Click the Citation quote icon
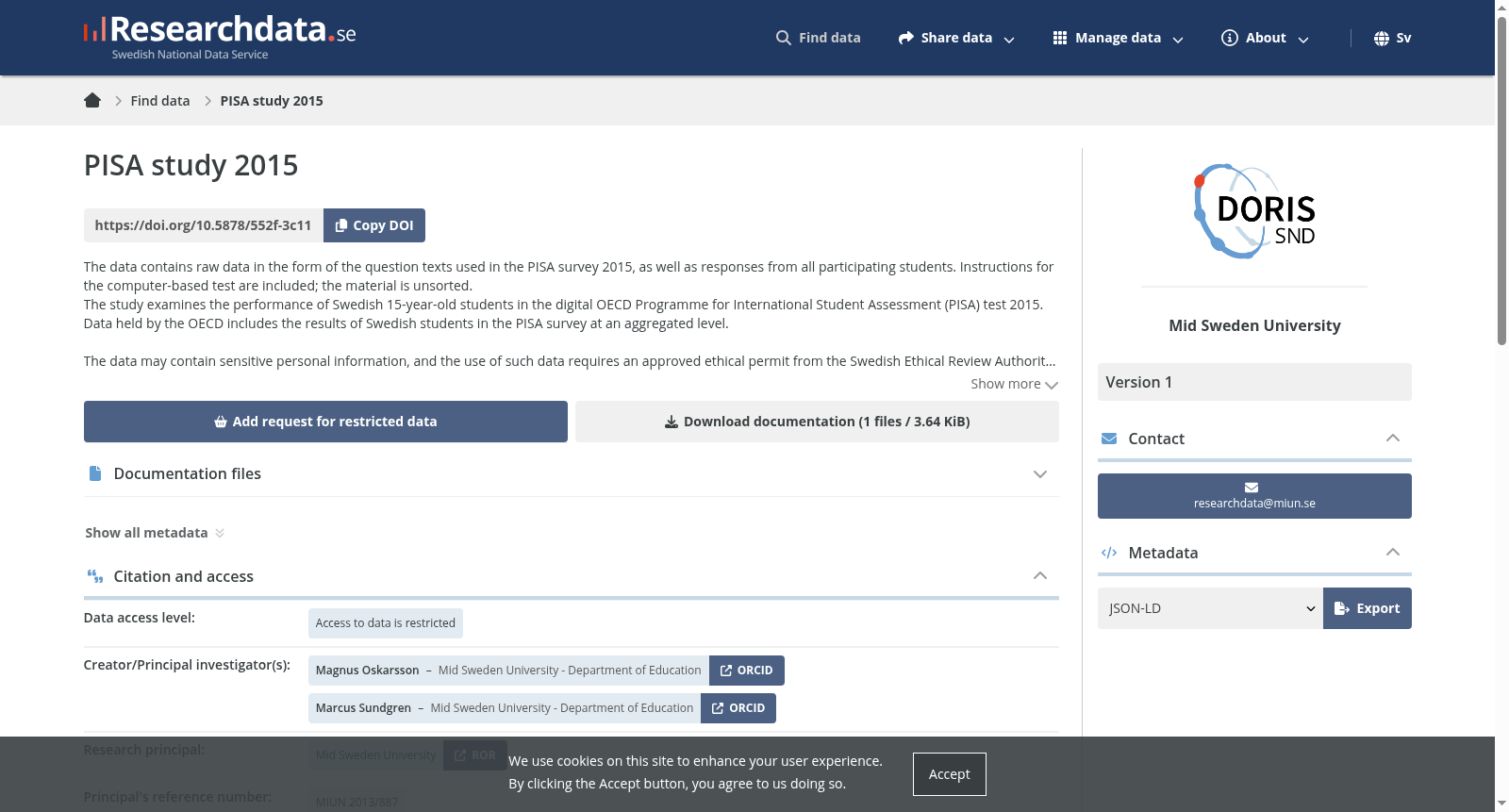This screenshot has width=1509, height=812. pyautogui.click(x=95, y=576)
